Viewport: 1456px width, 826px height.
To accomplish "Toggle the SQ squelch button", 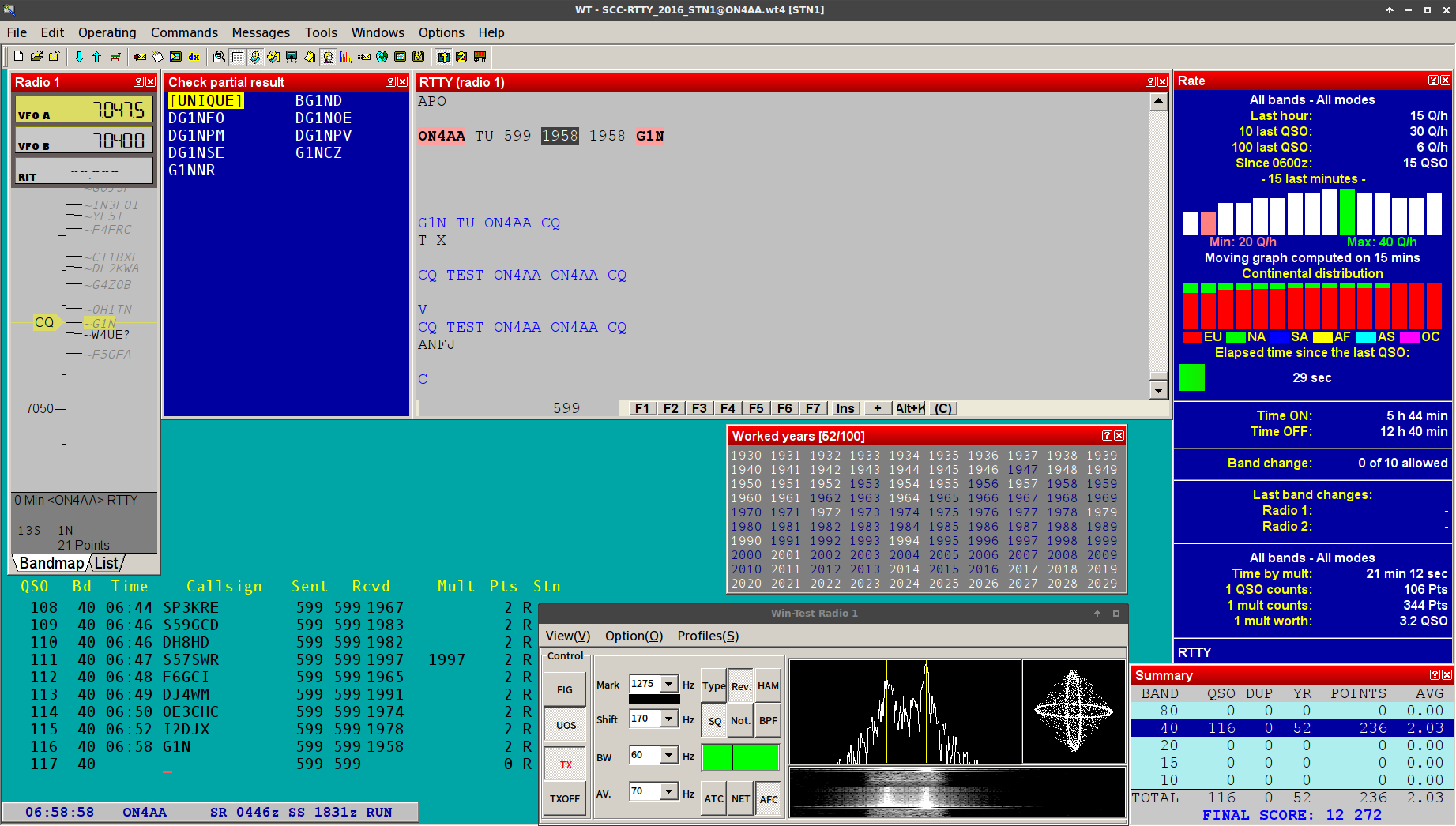I will pyautogui.click(x=714, y=721).
